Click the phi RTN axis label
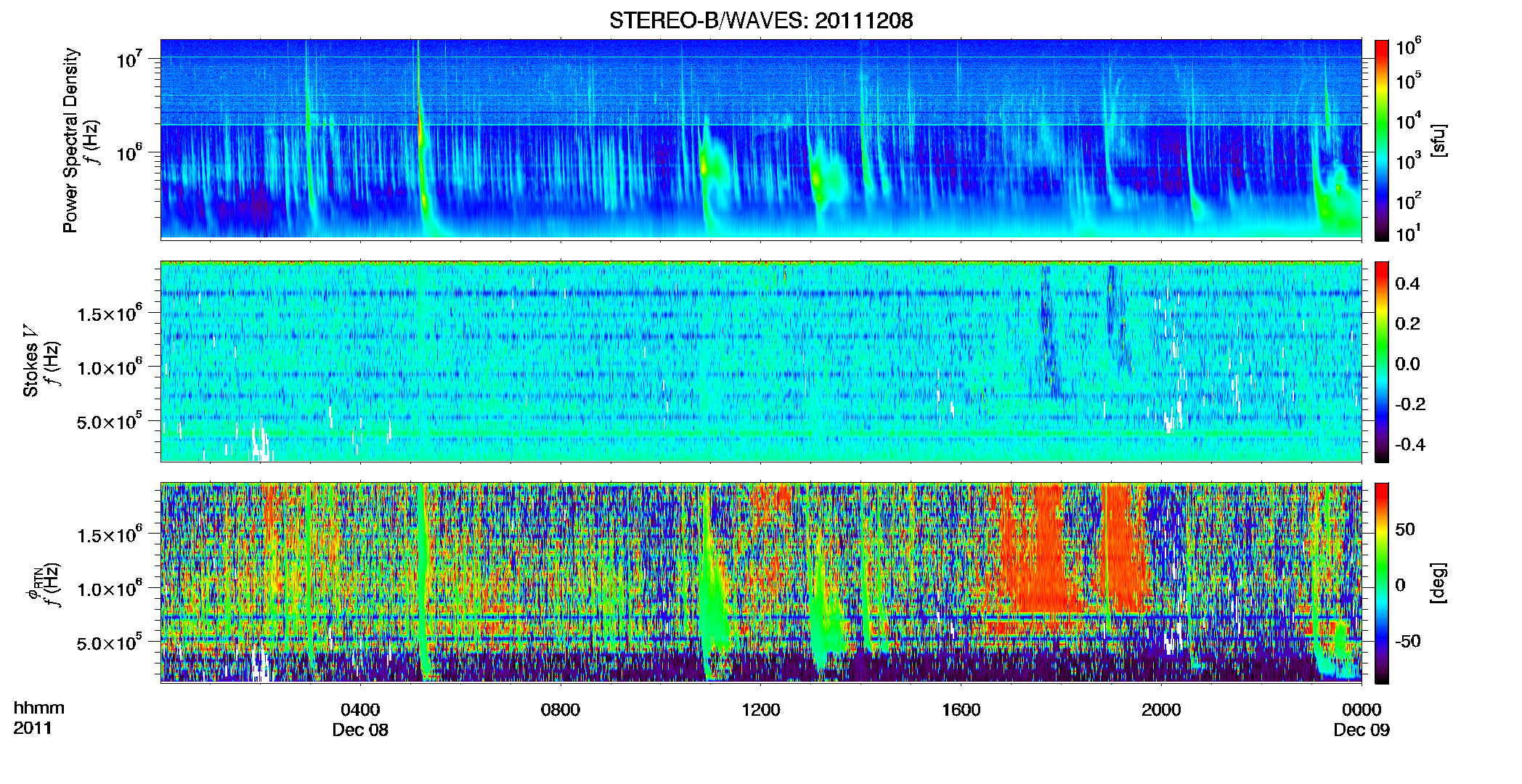This screenshot has width=1522, height=784. pos(33,584)
